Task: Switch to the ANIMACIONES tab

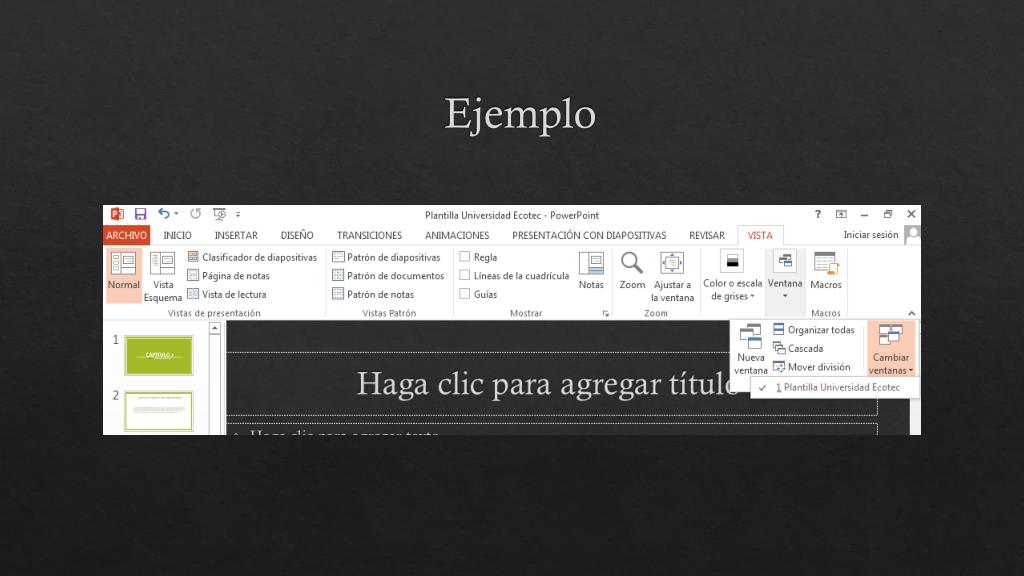Action: pyautogui.click(x=457, y=235)
